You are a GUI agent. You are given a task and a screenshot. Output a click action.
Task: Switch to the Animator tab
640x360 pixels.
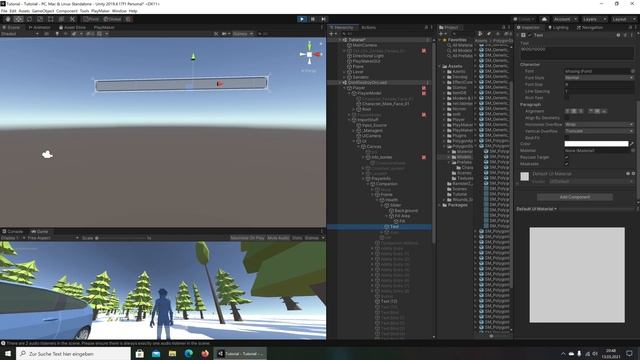(40, 27)
